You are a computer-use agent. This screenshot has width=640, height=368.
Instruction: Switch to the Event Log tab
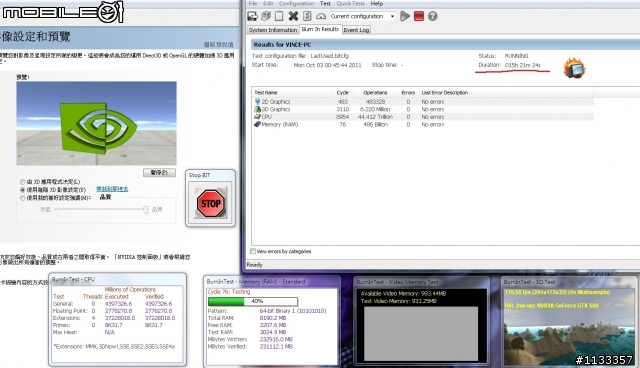pos(356,30)
